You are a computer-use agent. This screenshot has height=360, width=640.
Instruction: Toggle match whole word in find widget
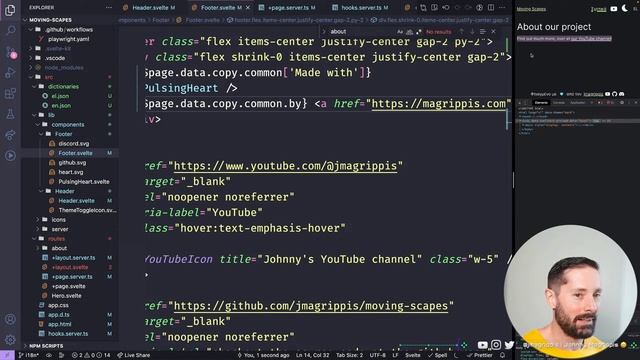(x=409, y=31)
